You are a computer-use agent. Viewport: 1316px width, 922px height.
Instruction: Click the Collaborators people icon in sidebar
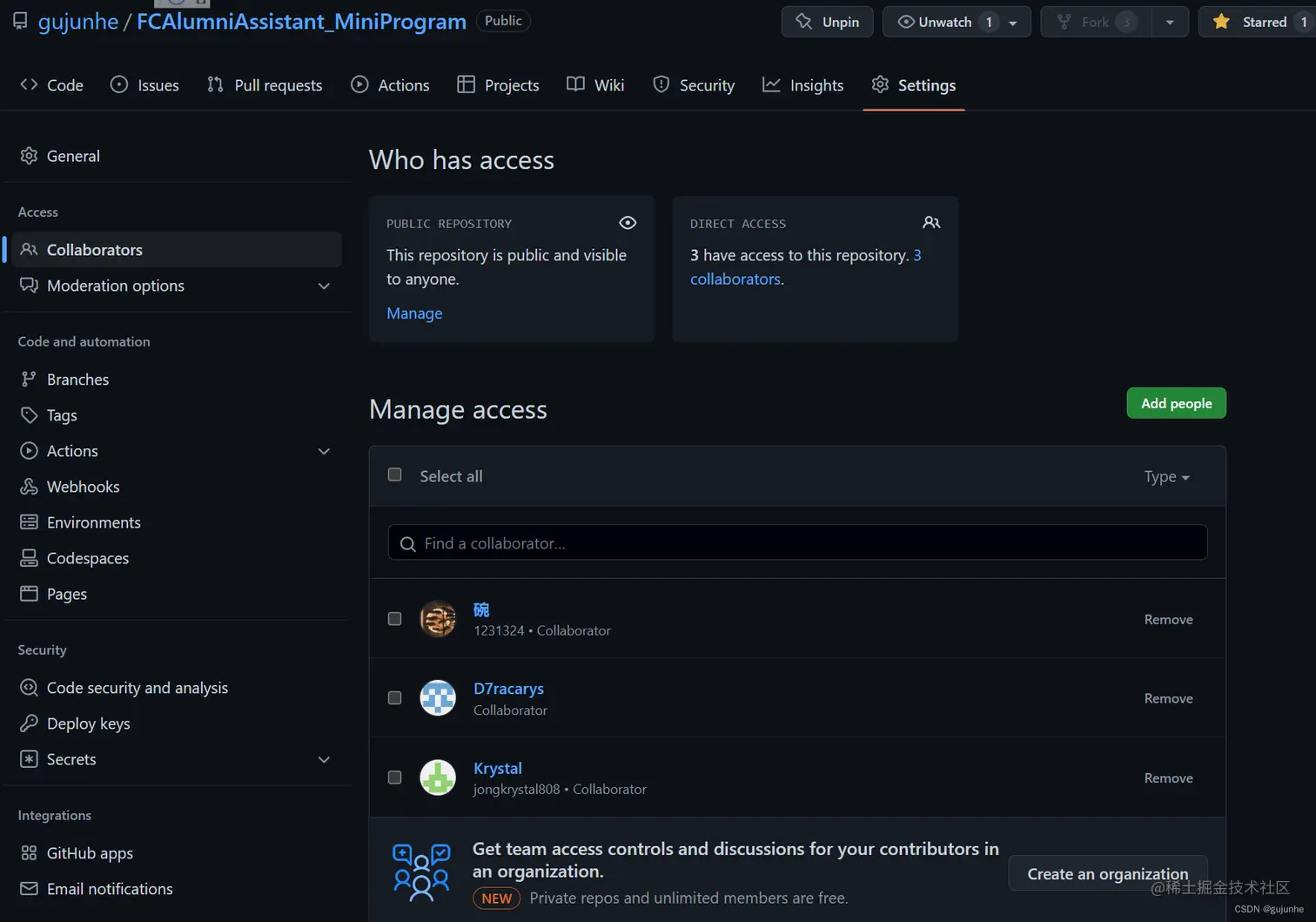tap(29, 250)
